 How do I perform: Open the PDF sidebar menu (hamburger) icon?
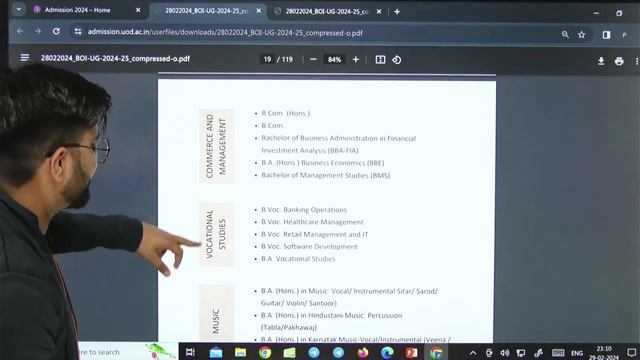click(x=25, y=58)
